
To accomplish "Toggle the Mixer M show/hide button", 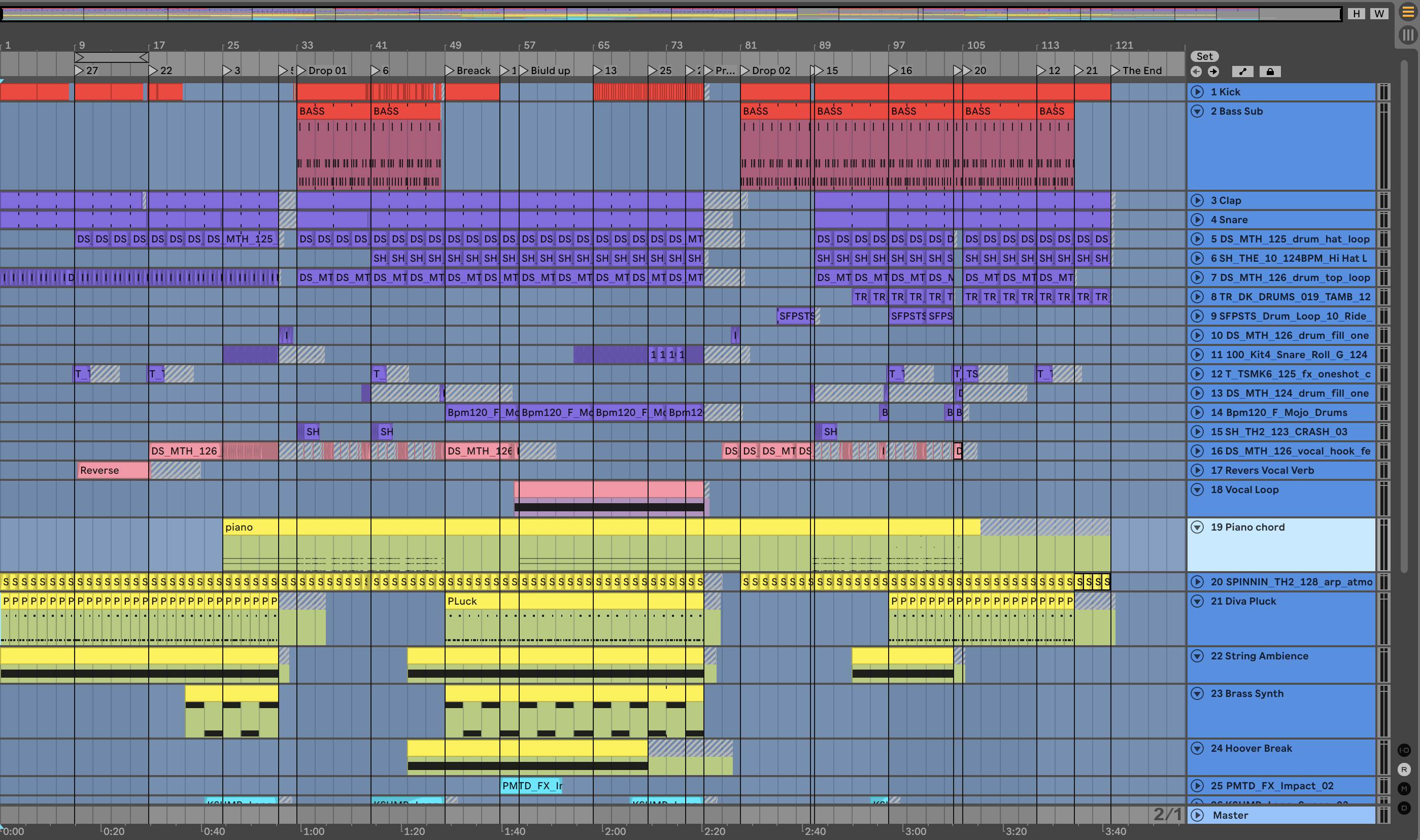I will tap(1404, 788).
